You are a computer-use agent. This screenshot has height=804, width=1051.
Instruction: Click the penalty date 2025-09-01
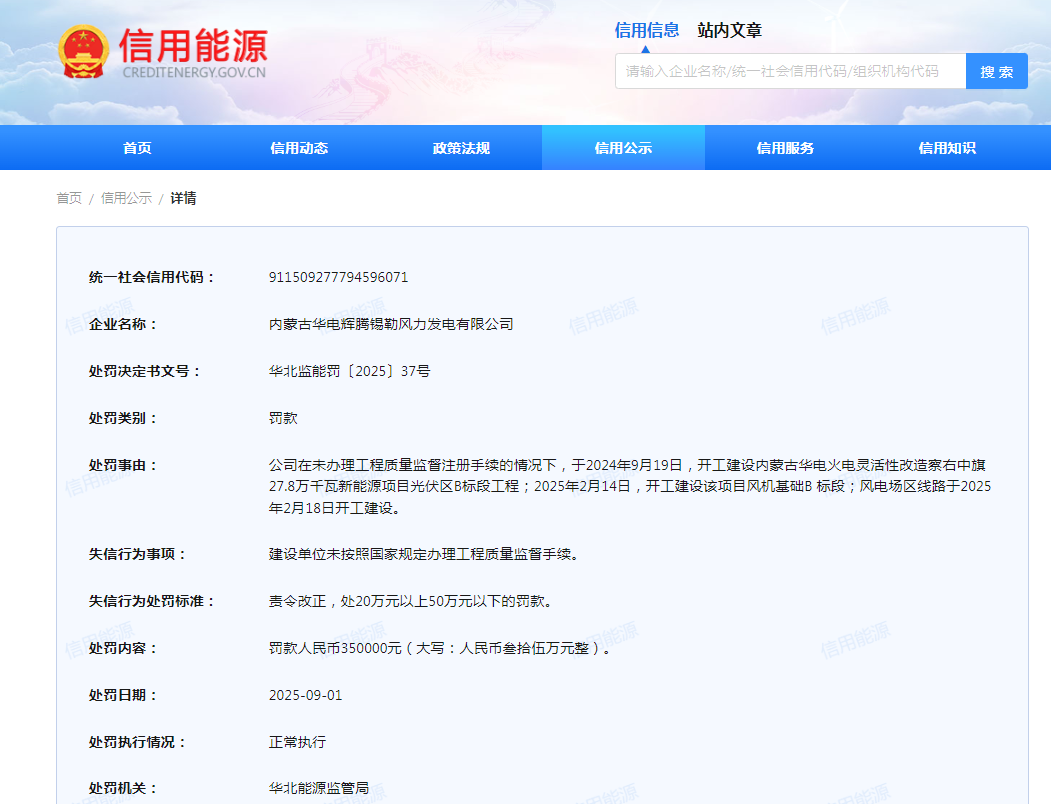pos(305,695)
